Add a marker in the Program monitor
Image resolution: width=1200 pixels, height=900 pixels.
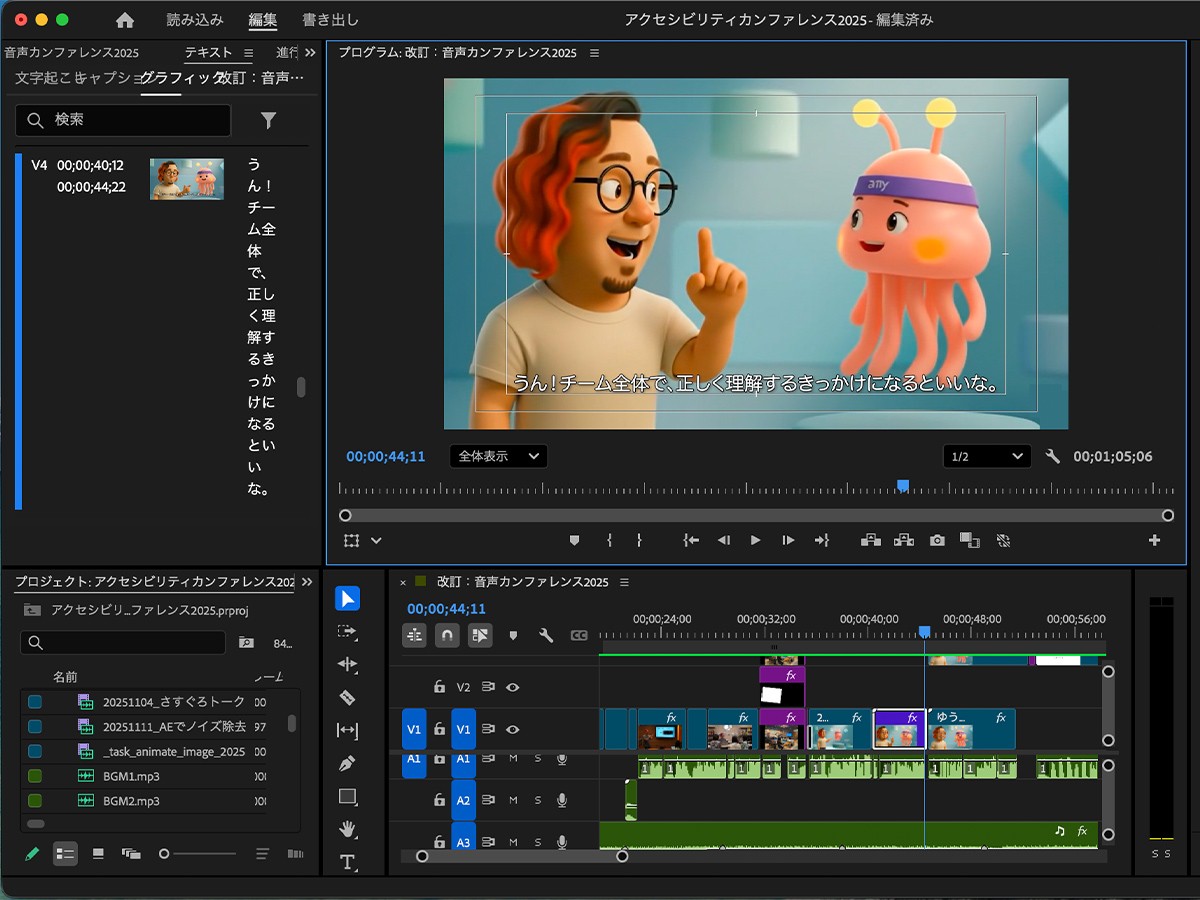point(574,540)
